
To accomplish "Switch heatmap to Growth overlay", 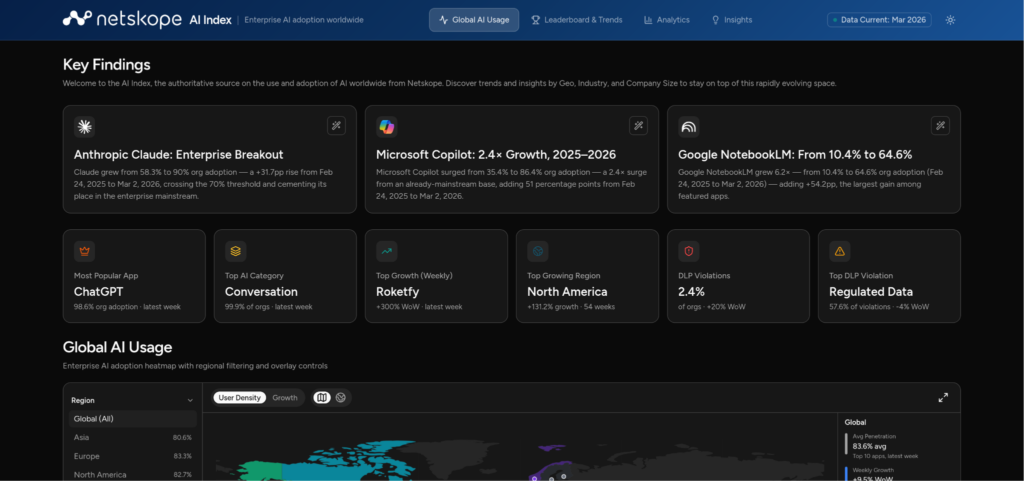I will (285, 397).
